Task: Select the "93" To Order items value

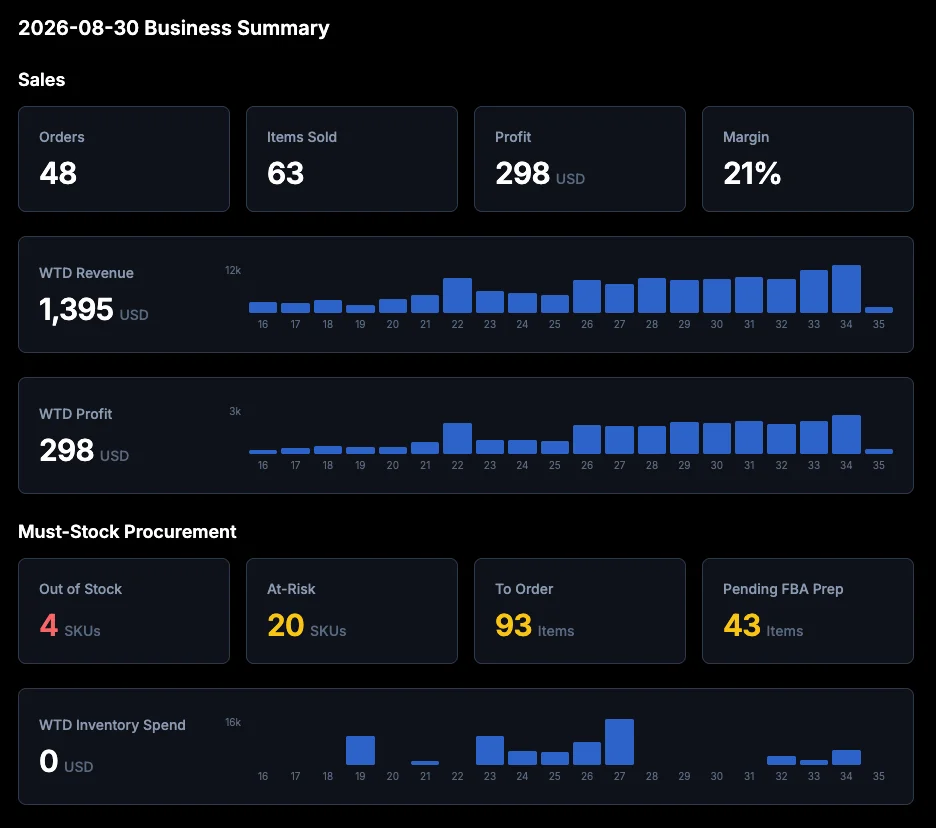Action: click(x=513, y=625)
